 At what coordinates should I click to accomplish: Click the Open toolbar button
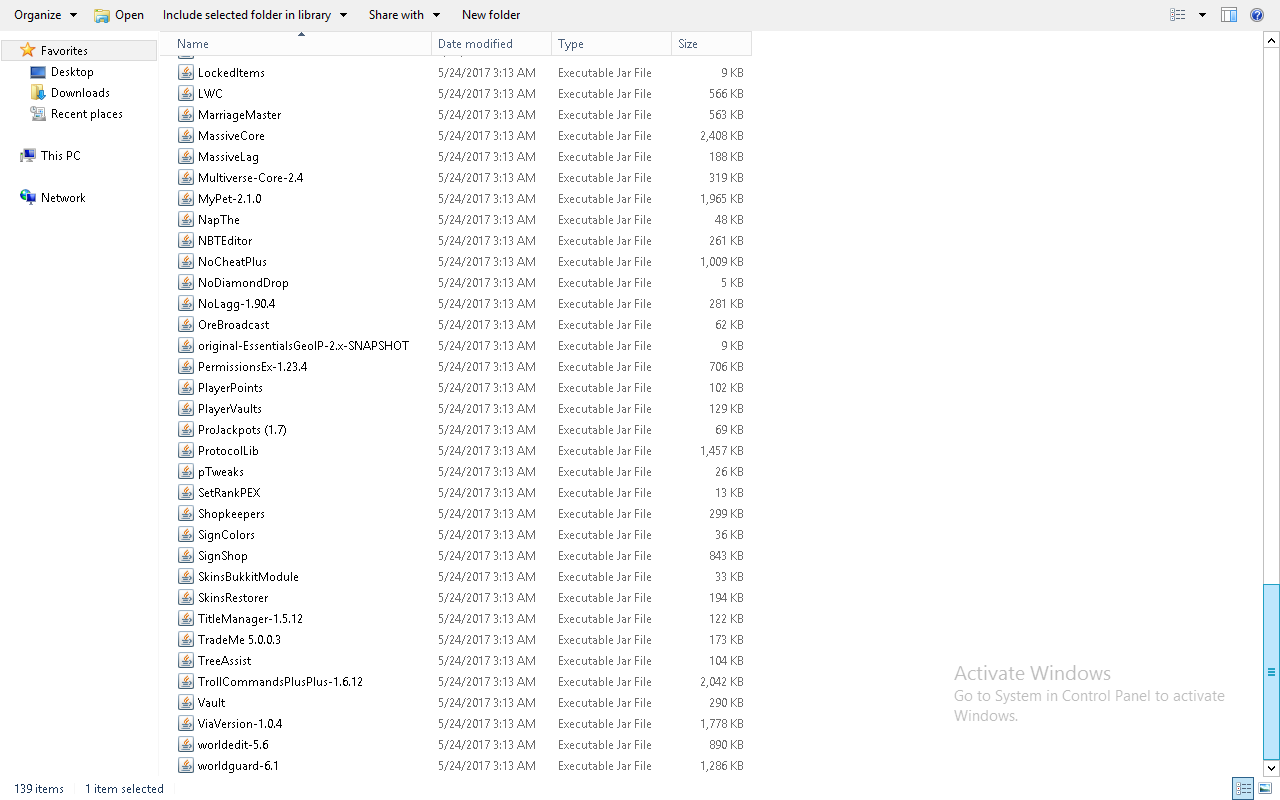(119, 15)
